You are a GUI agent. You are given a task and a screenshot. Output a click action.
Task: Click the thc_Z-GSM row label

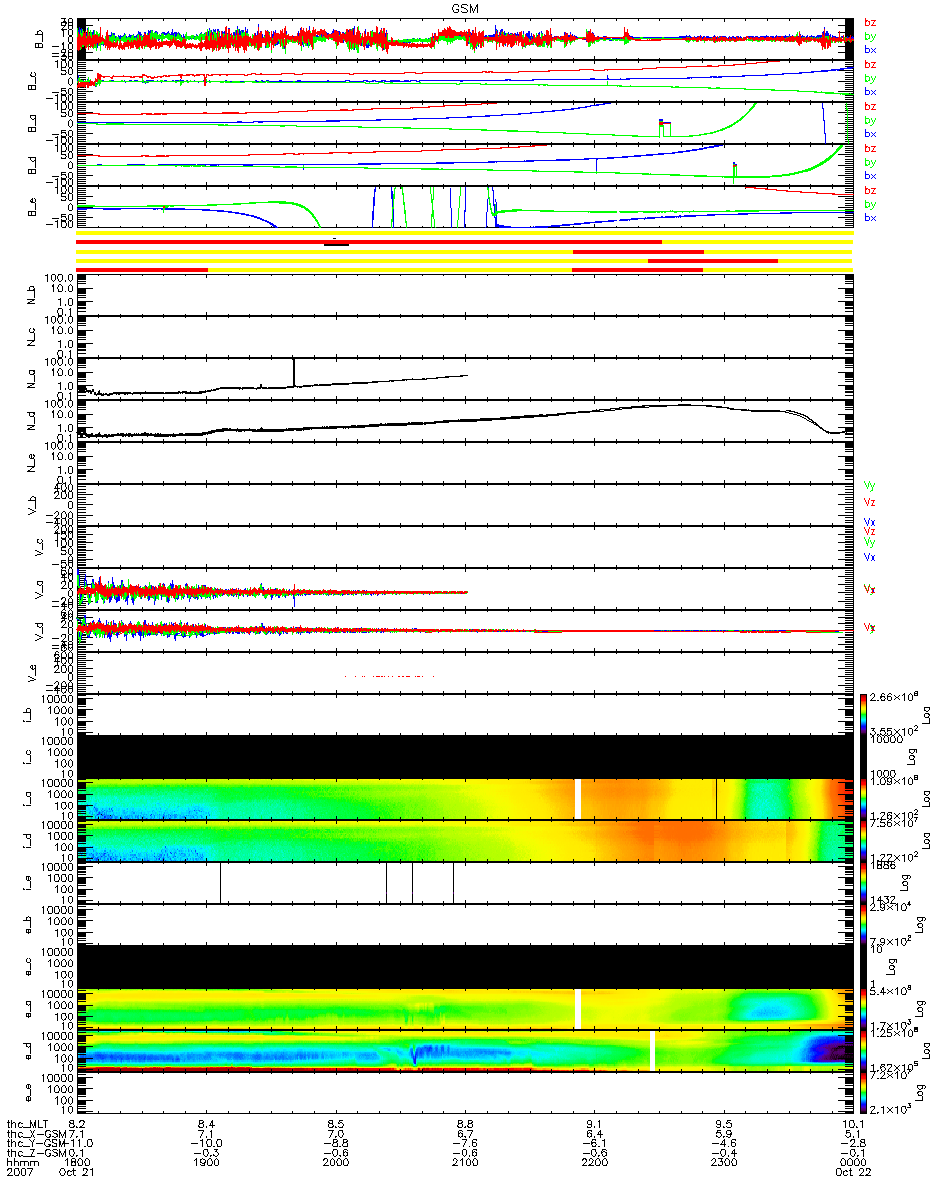coord(37,1153)
